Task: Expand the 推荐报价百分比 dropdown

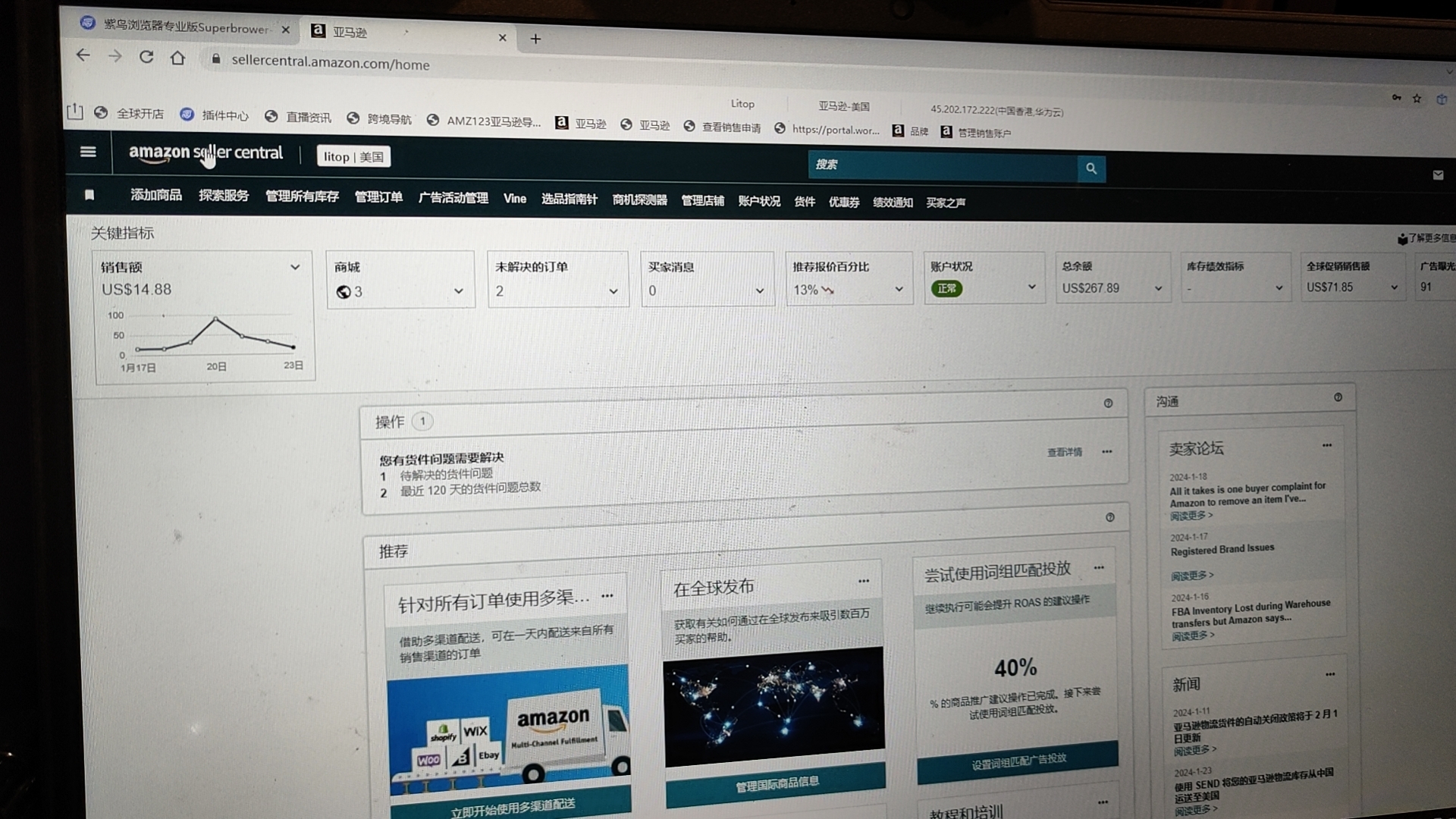Action: [x=899, y=289]
